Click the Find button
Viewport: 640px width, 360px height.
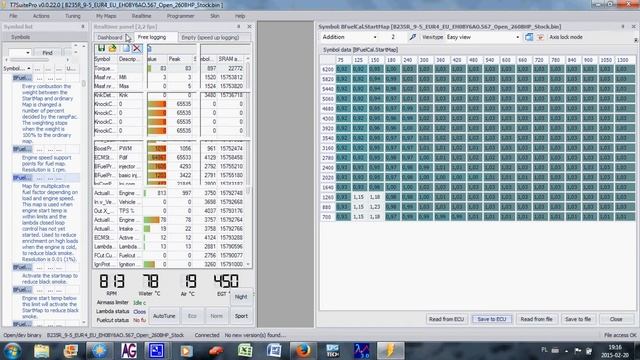click(x=47, y=53)
